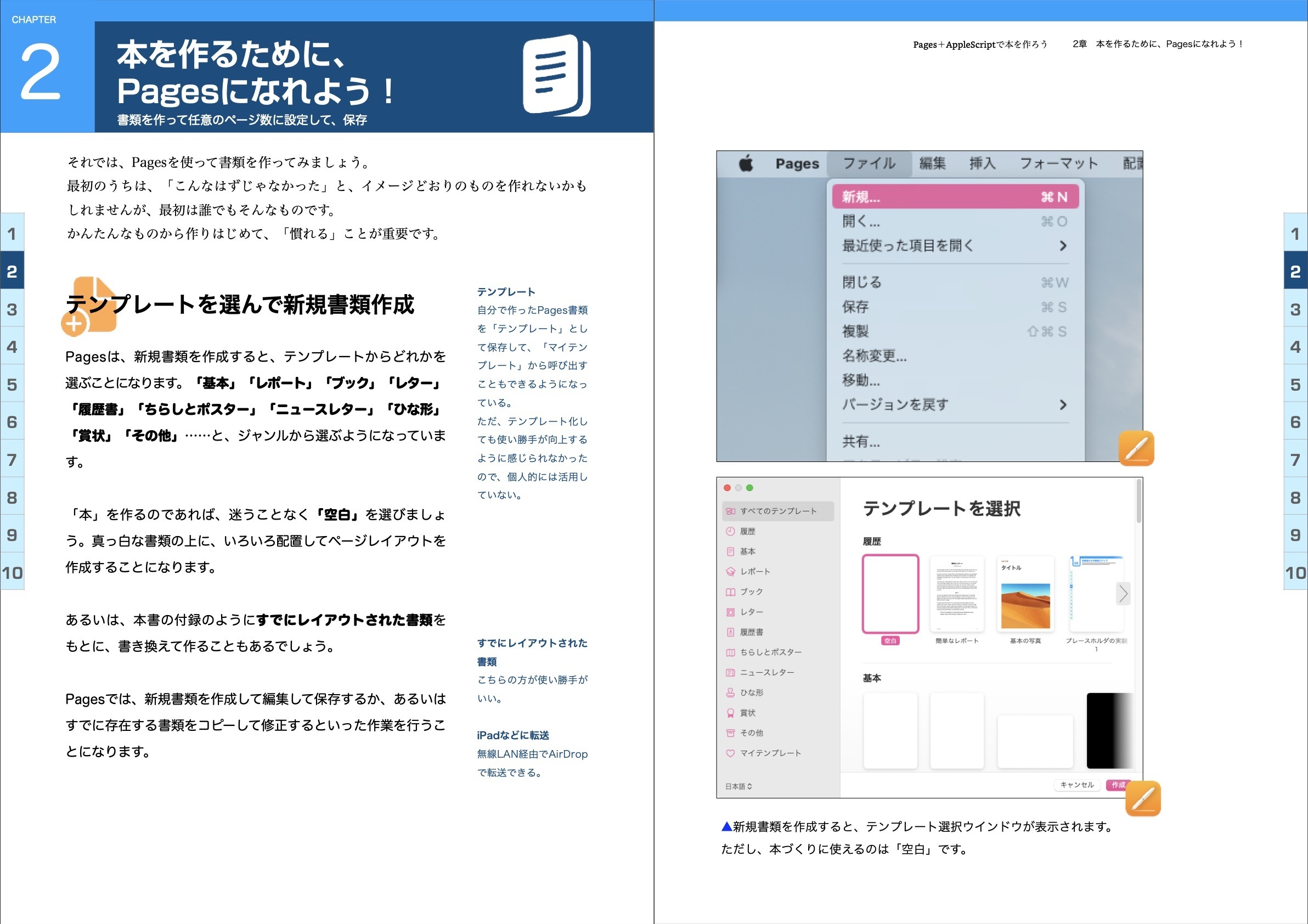Select the その他 box icon
Image resolution: width=1308 pixels, height=924 pixels.
click(731, 732)
